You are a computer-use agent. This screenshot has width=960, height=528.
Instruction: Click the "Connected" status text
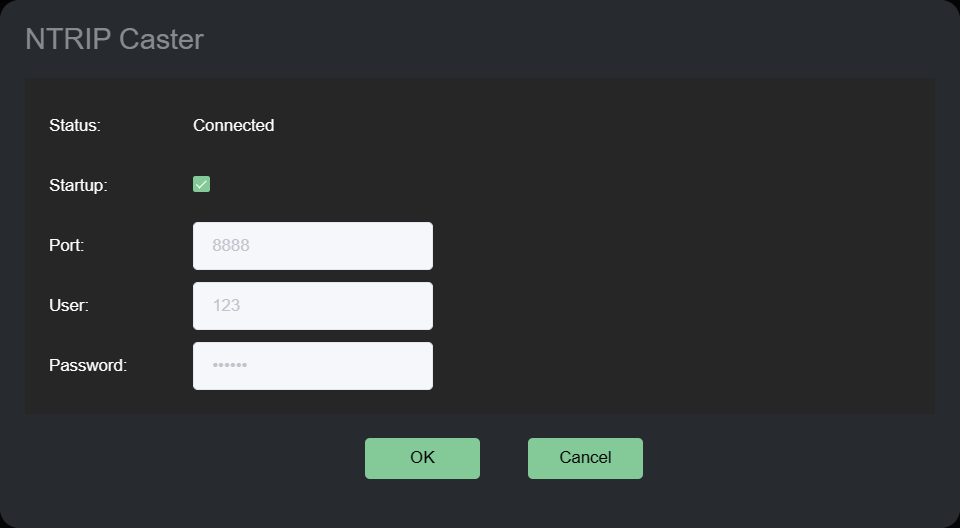(x=233, y=125)
